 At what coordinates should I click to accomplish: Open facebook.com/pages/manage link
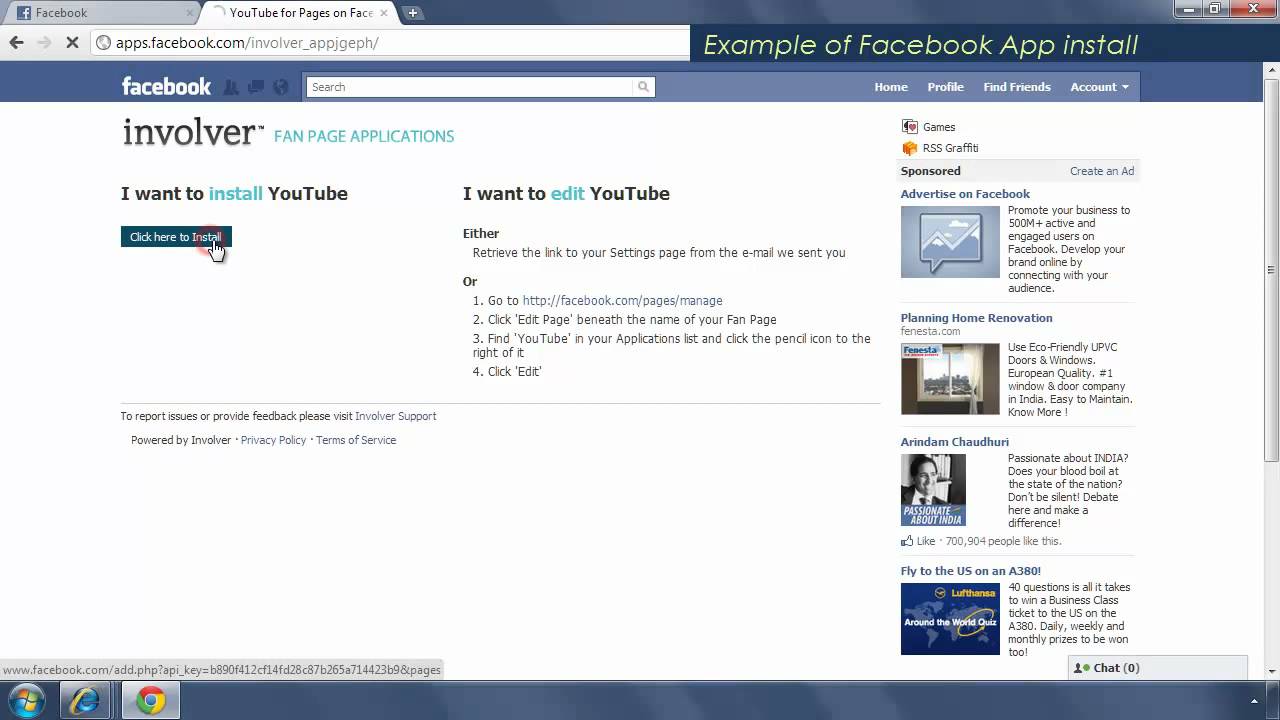pos(622,300)
